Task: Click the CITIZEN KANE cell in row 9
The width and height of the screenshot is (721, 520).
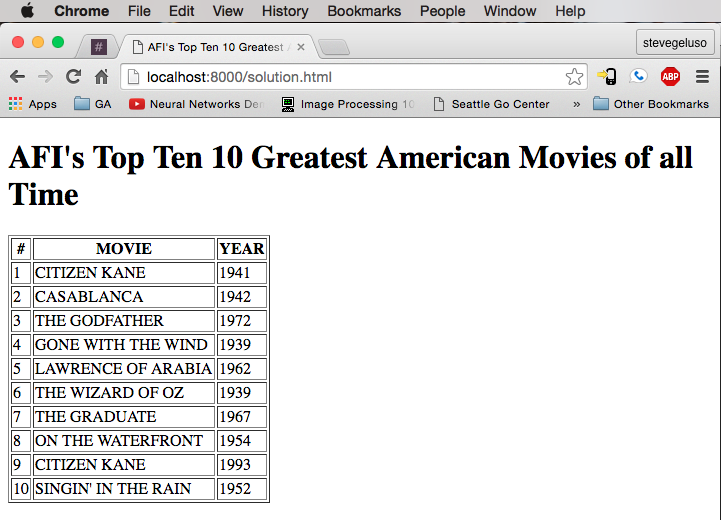Action: [124, 464]
